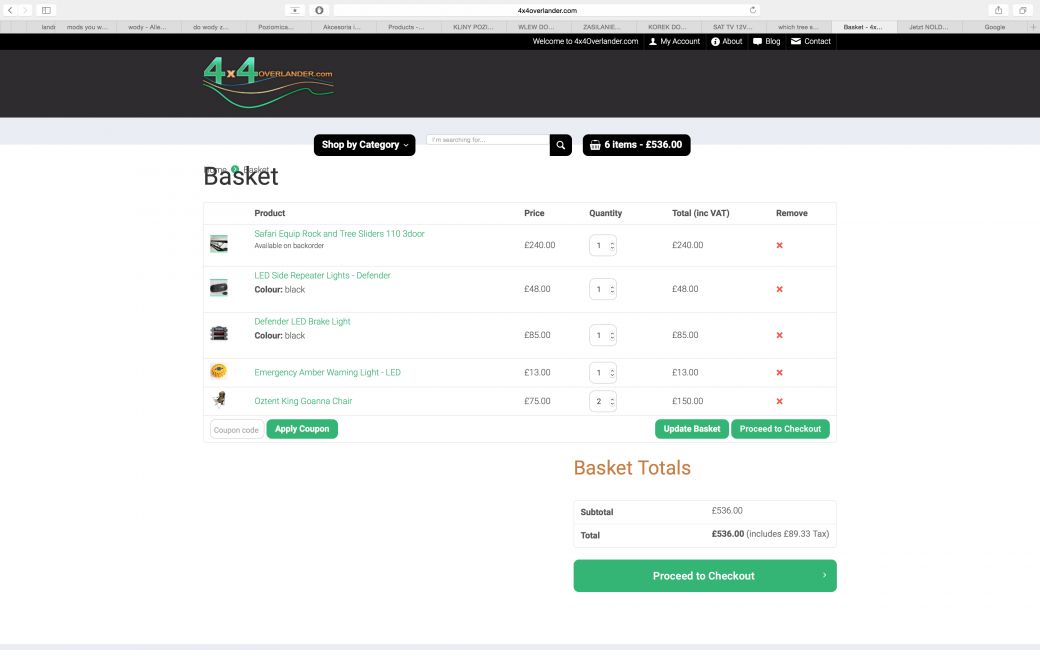Open the Defender LED Brake Light link
Screen dimensions: 1040x650
point(302,321)
